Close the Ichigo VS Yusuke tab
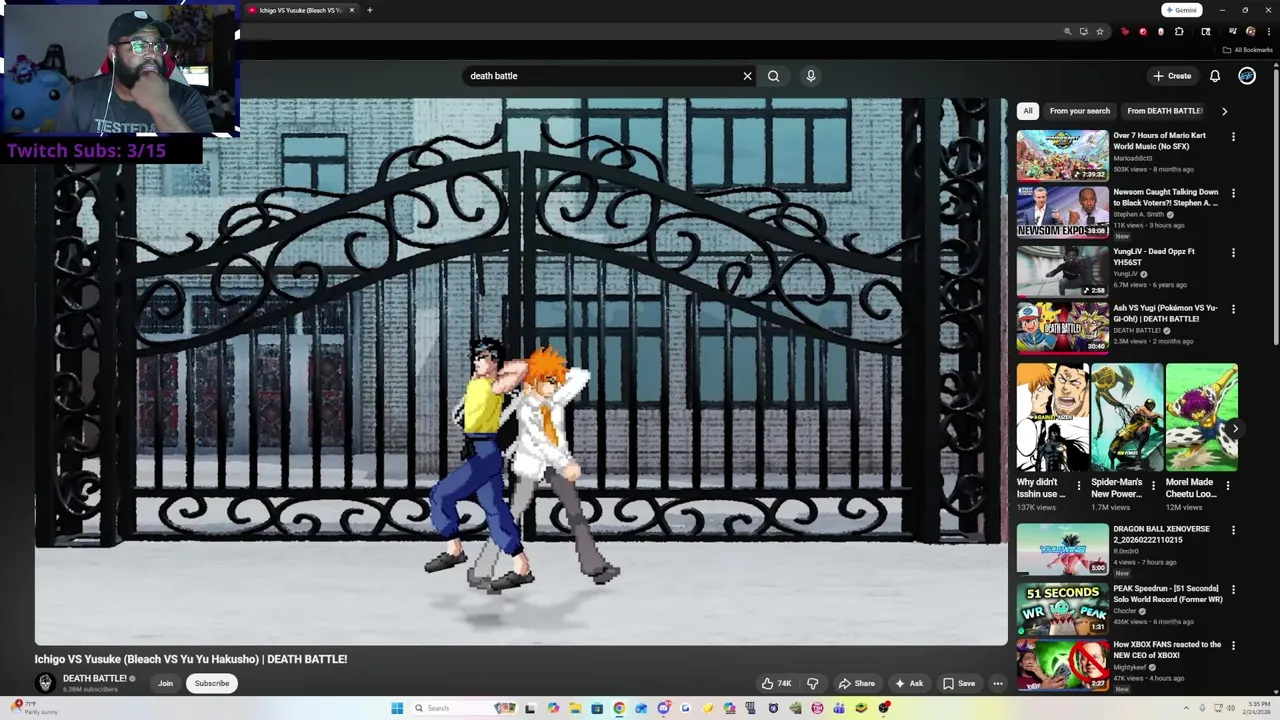 tap(352, 10)
